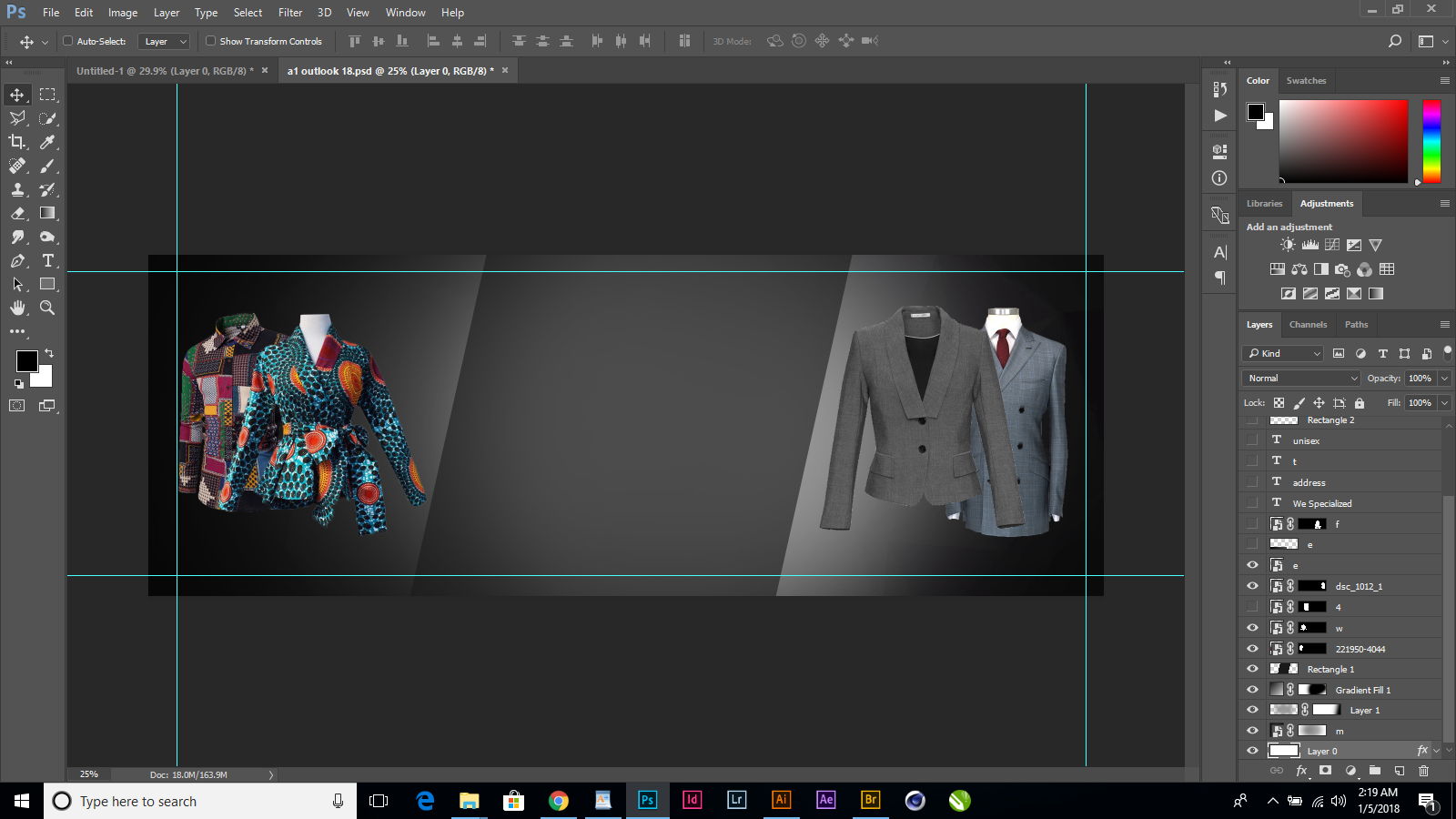The height and width of the screenshot is (819, 1456).
Task: Open the layer Kind filter dropdown
Action: (x=1284, y=353)
